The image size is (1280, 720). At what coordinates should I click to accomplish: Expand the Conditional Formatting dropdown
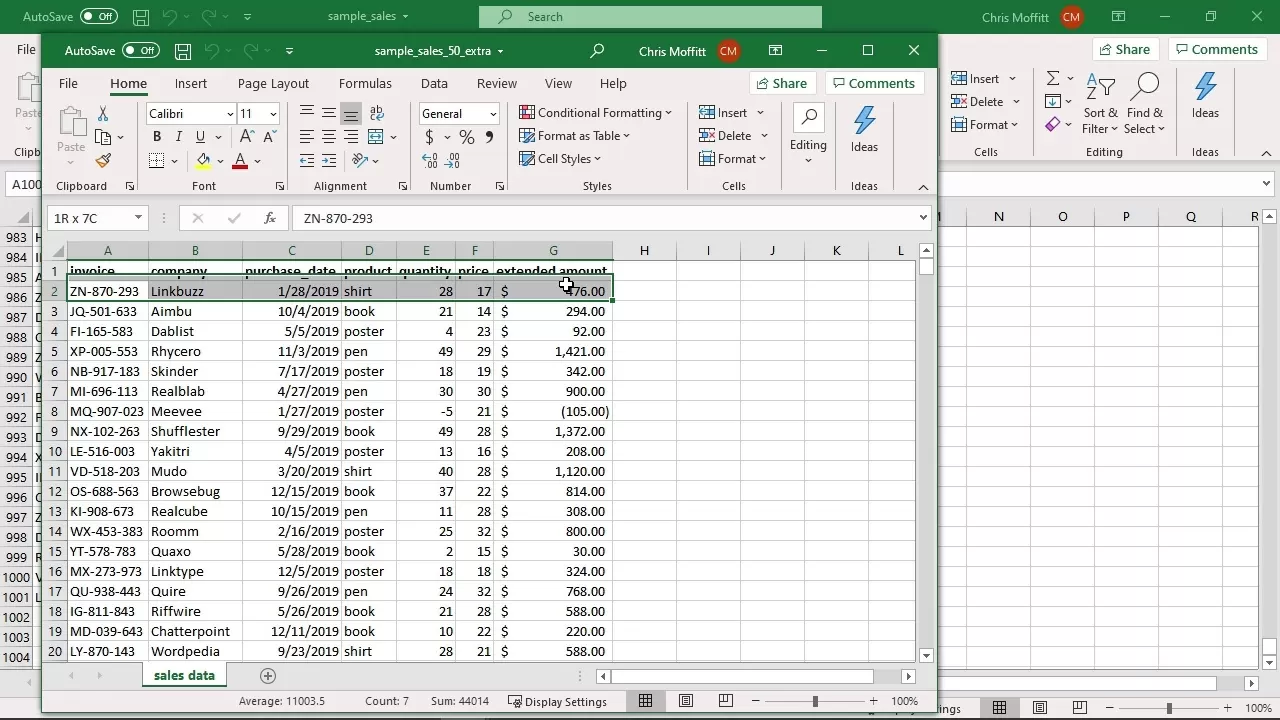pyautogui.click(x=596, y=113)
